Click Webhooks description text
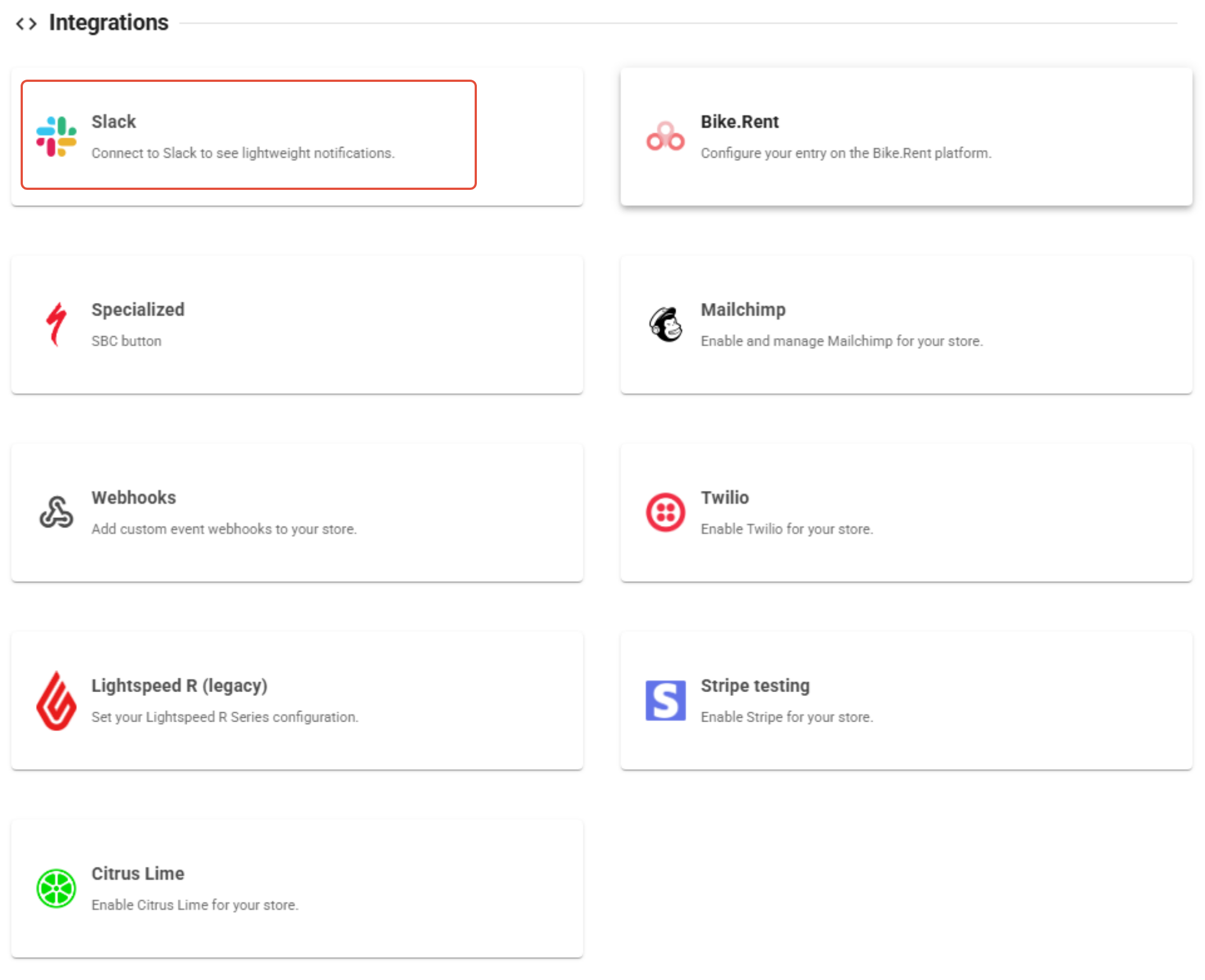The image size is (1205, 980). pyautogui.click(x=223, y=529)
